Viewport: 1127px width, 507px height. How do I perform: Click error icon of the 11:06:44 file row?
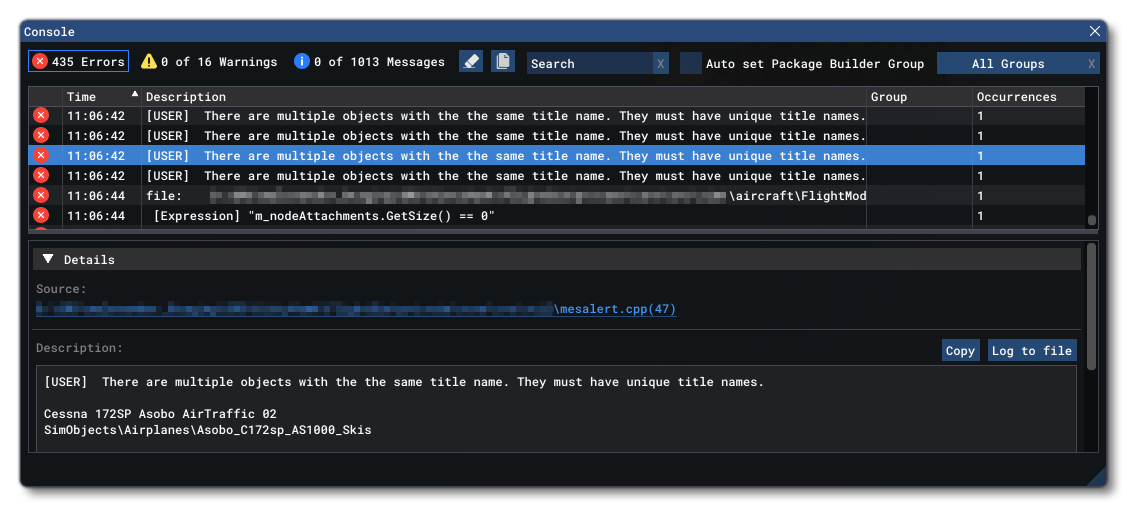(x=41, y=195)
